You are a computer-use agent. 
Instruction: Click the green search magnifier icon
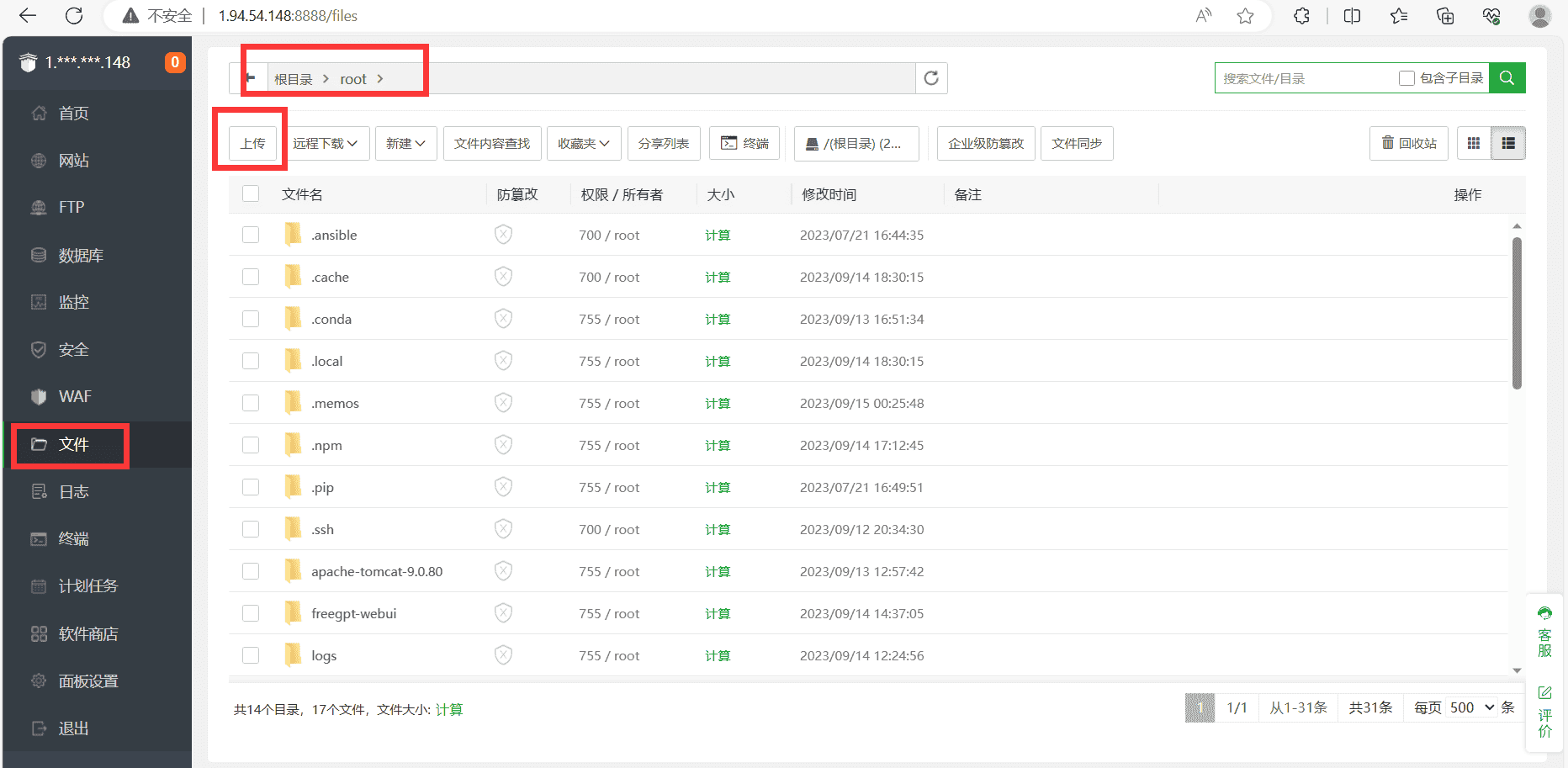pyautogui.click(x=1507, y=77)
